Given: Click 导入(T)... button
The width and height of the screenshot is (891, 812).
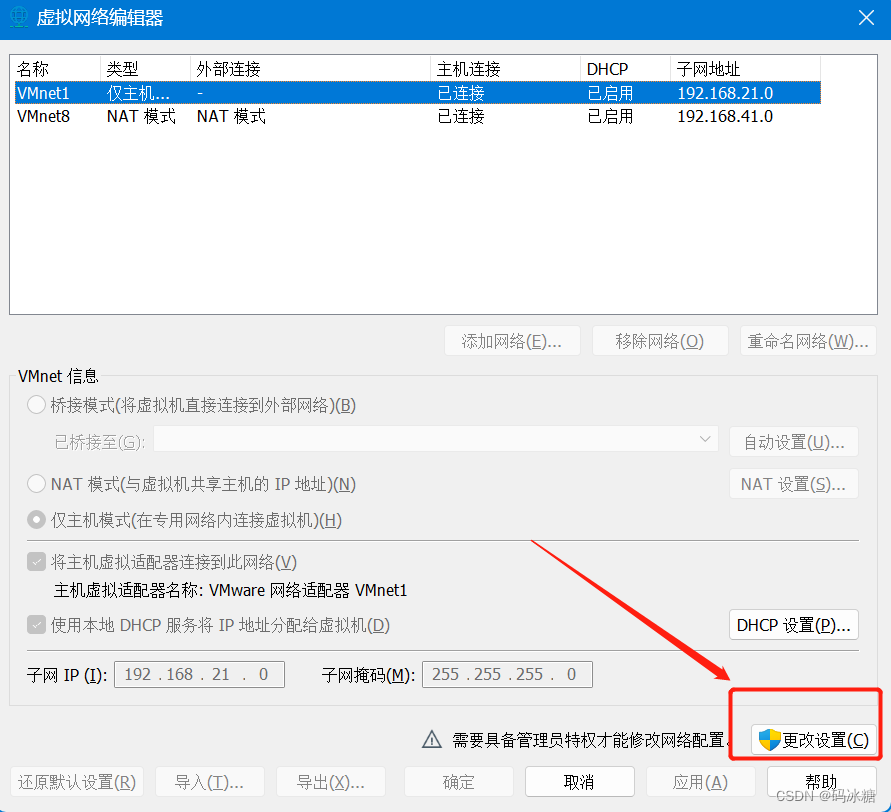Looking at the screenshot, I should (x=210, y=782).
